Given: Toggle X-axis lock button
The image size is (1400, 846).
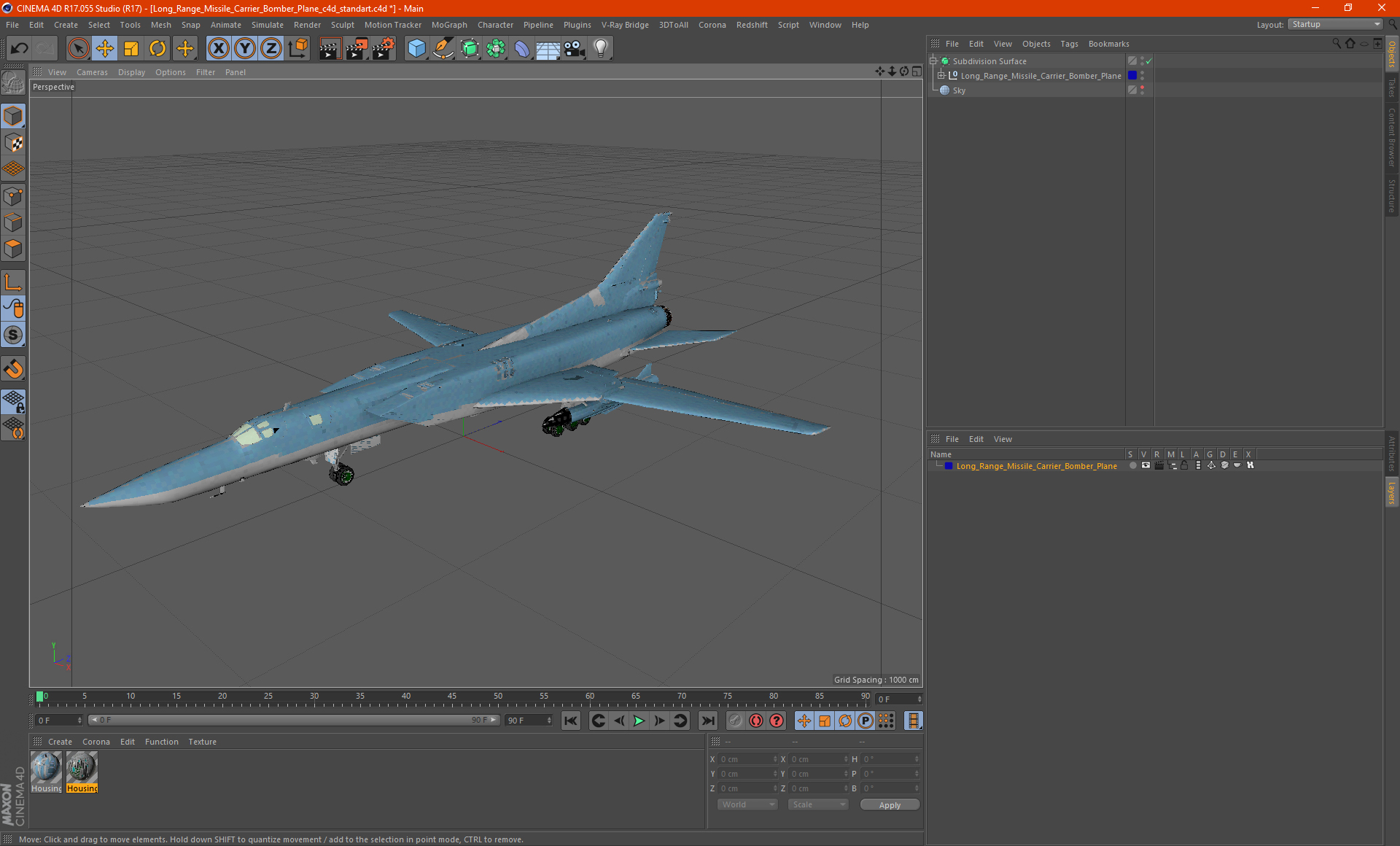Looking at the screenshot, I should (x=218, y=49).
